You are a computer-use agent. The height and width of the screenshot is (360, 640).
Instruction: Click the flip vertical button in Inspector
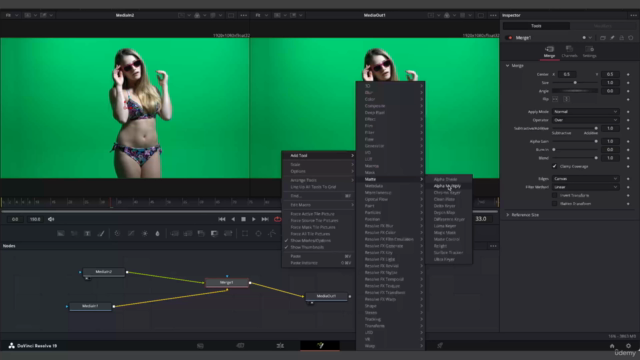point(566,99)
